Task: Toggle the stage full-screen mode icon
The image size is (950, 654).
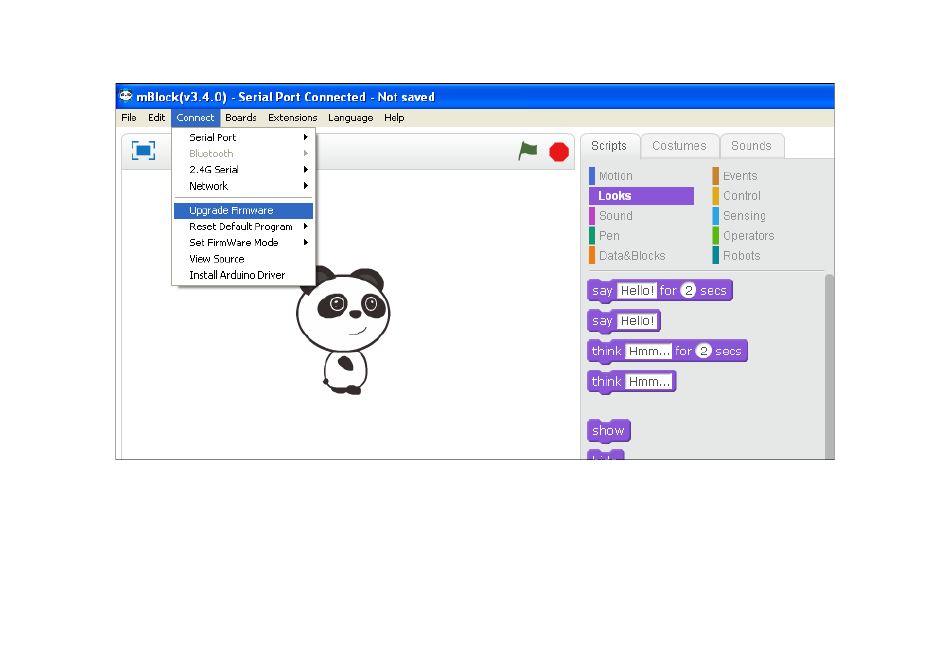Action: [x=144, y=150]
